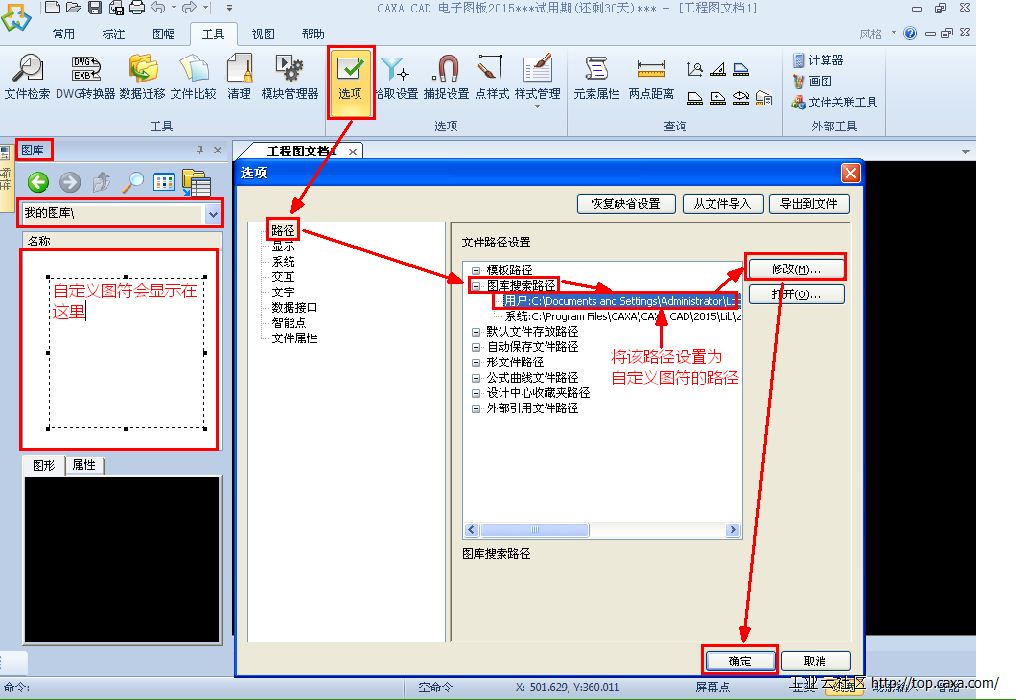Click 导出到文件 button
This screenshot has height=700, width=1016.
[809, 204]
